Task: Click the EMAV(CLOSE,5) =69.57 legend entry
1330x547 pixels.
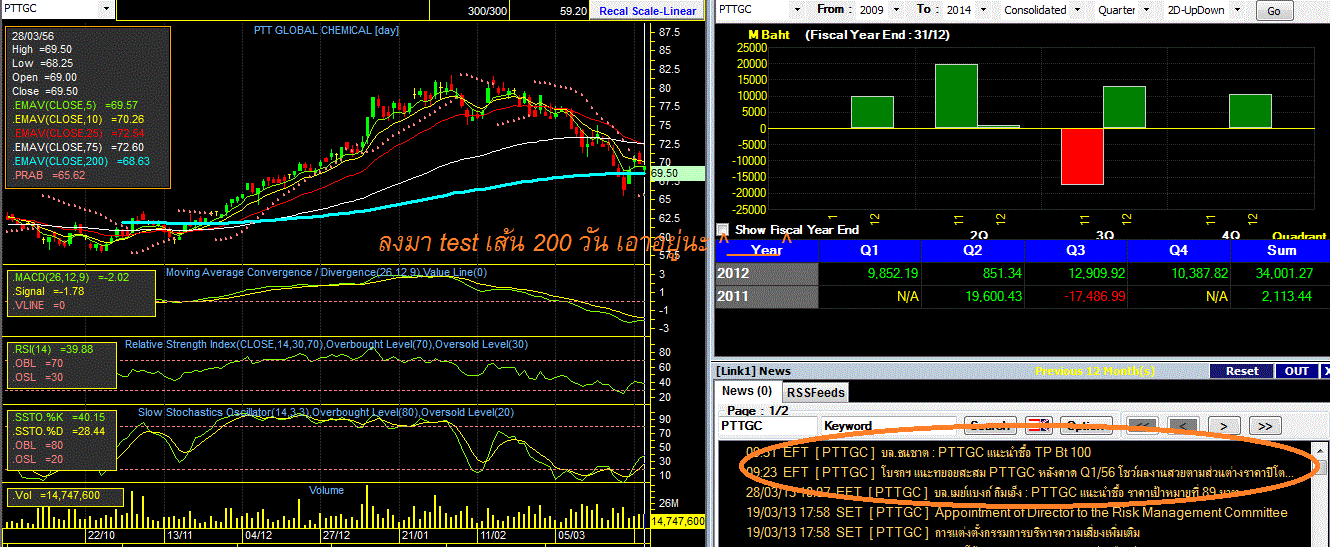Action: (75, 104)
